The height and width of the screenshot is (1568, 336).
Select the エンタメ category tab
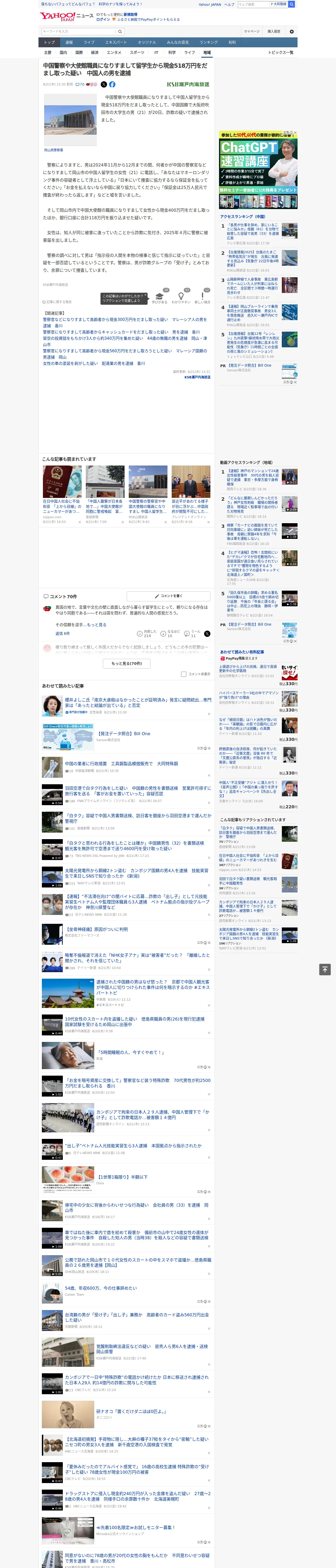tap(114, 52)
